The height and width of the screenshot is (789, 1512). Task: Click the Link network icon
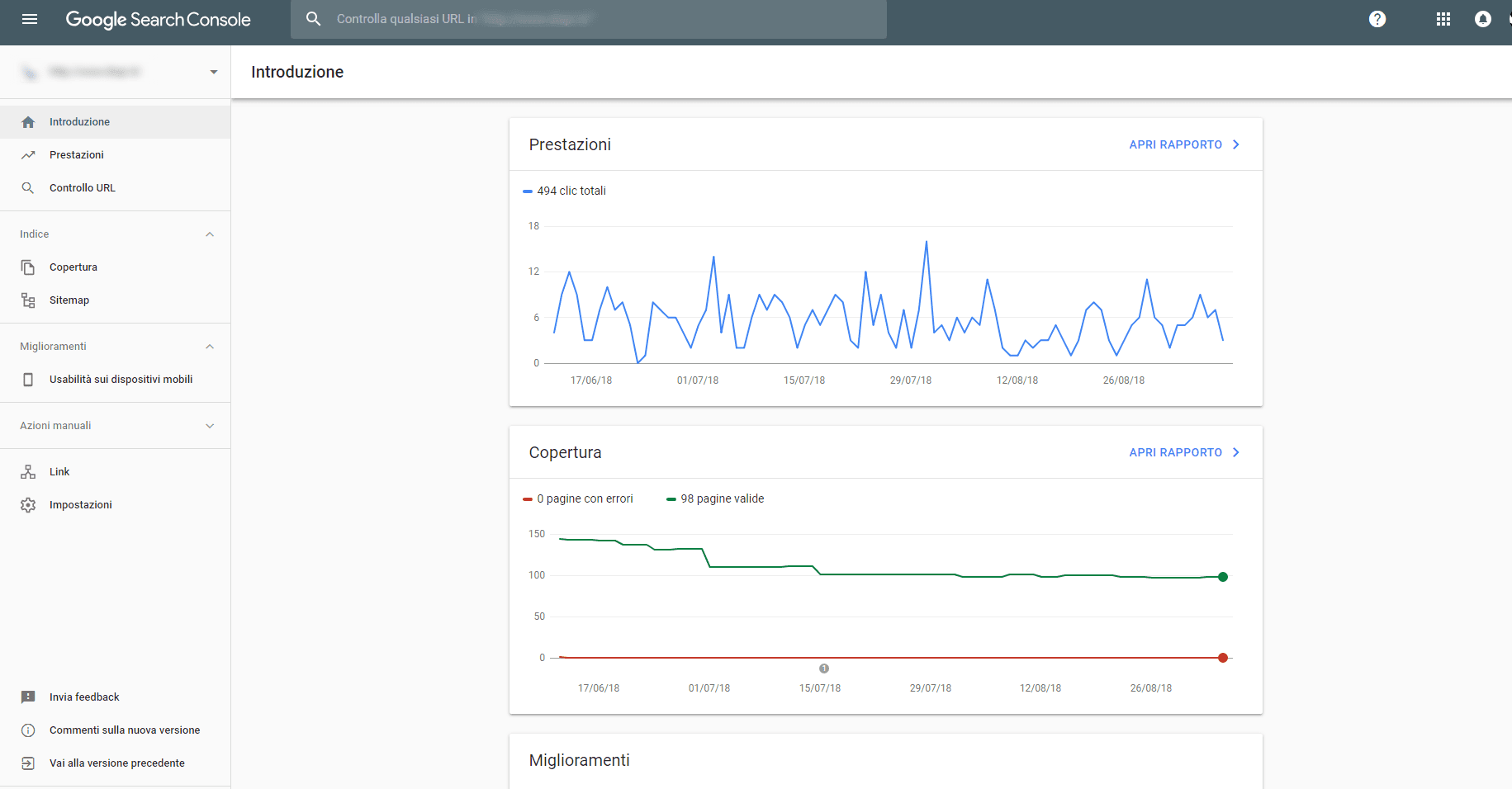pos(28,472)
